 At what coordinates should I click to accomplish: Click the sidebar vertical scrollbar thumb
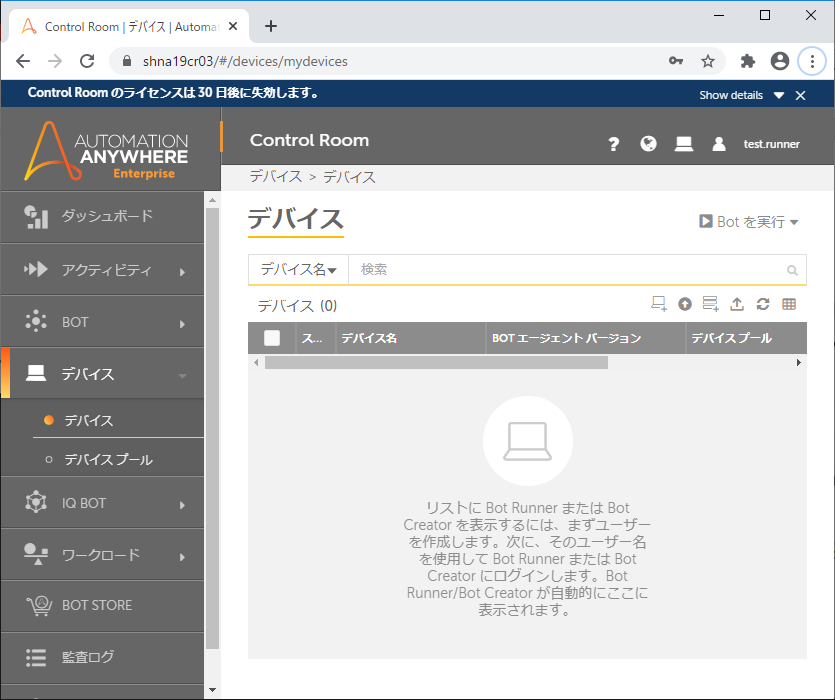(x=212, y=429)
